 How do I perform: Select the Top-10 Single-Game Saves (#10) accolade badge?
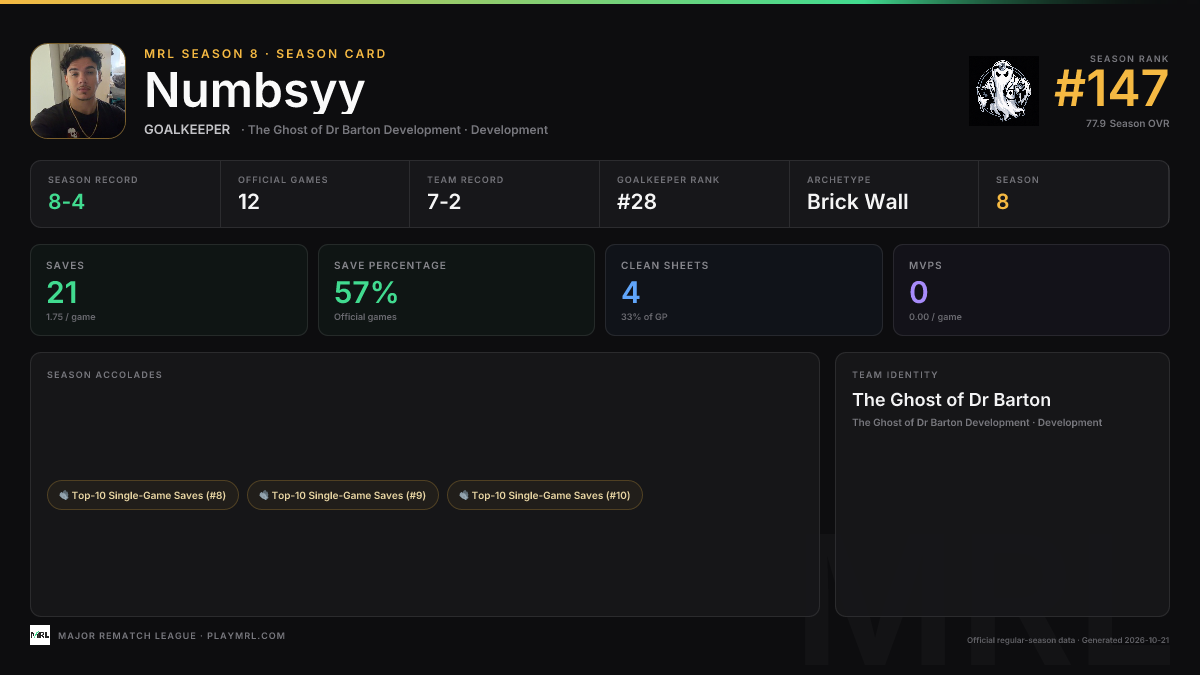click(545, 495)
